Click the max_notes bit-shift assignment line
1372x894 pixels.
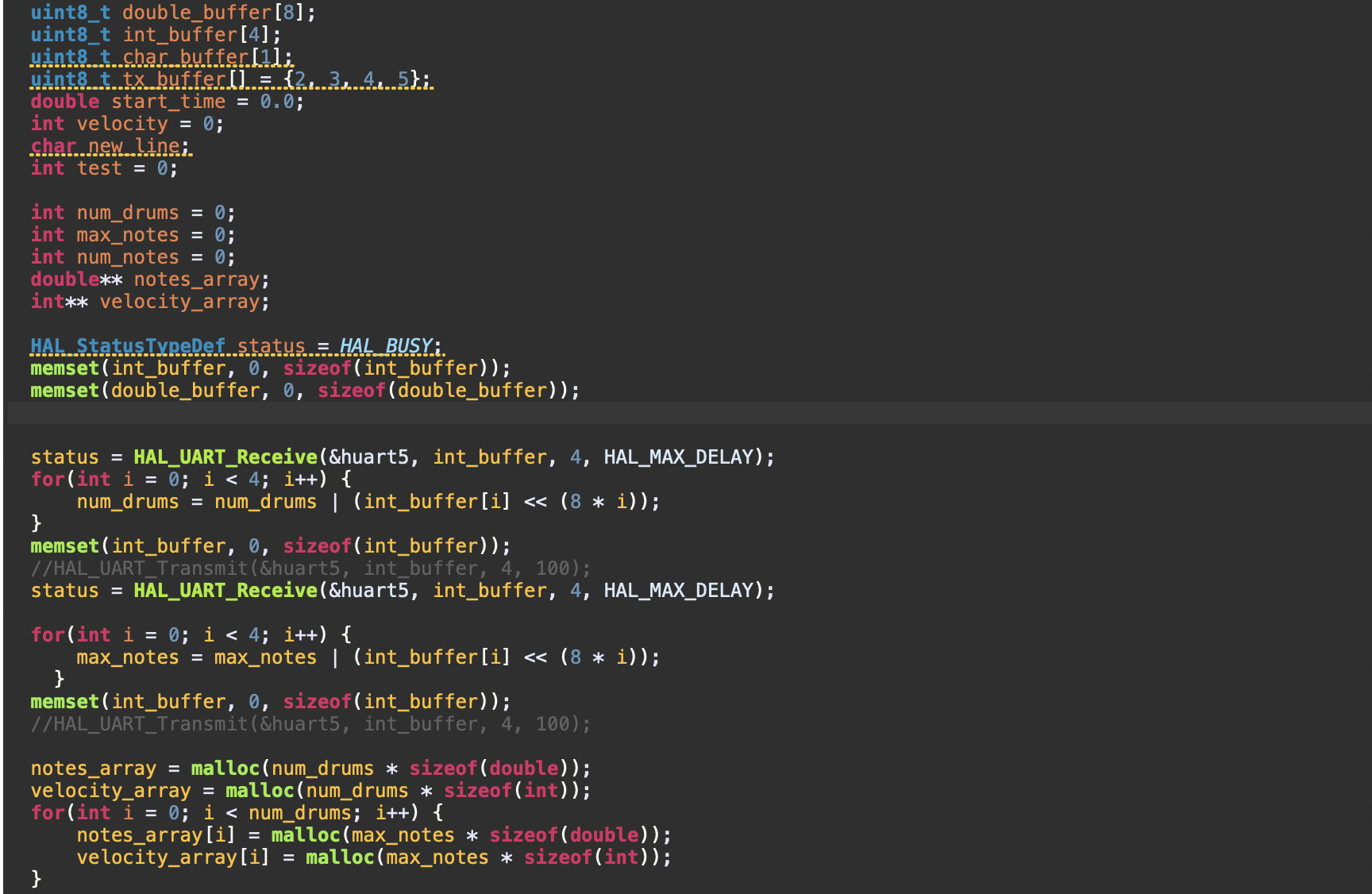tap(368, 657)
